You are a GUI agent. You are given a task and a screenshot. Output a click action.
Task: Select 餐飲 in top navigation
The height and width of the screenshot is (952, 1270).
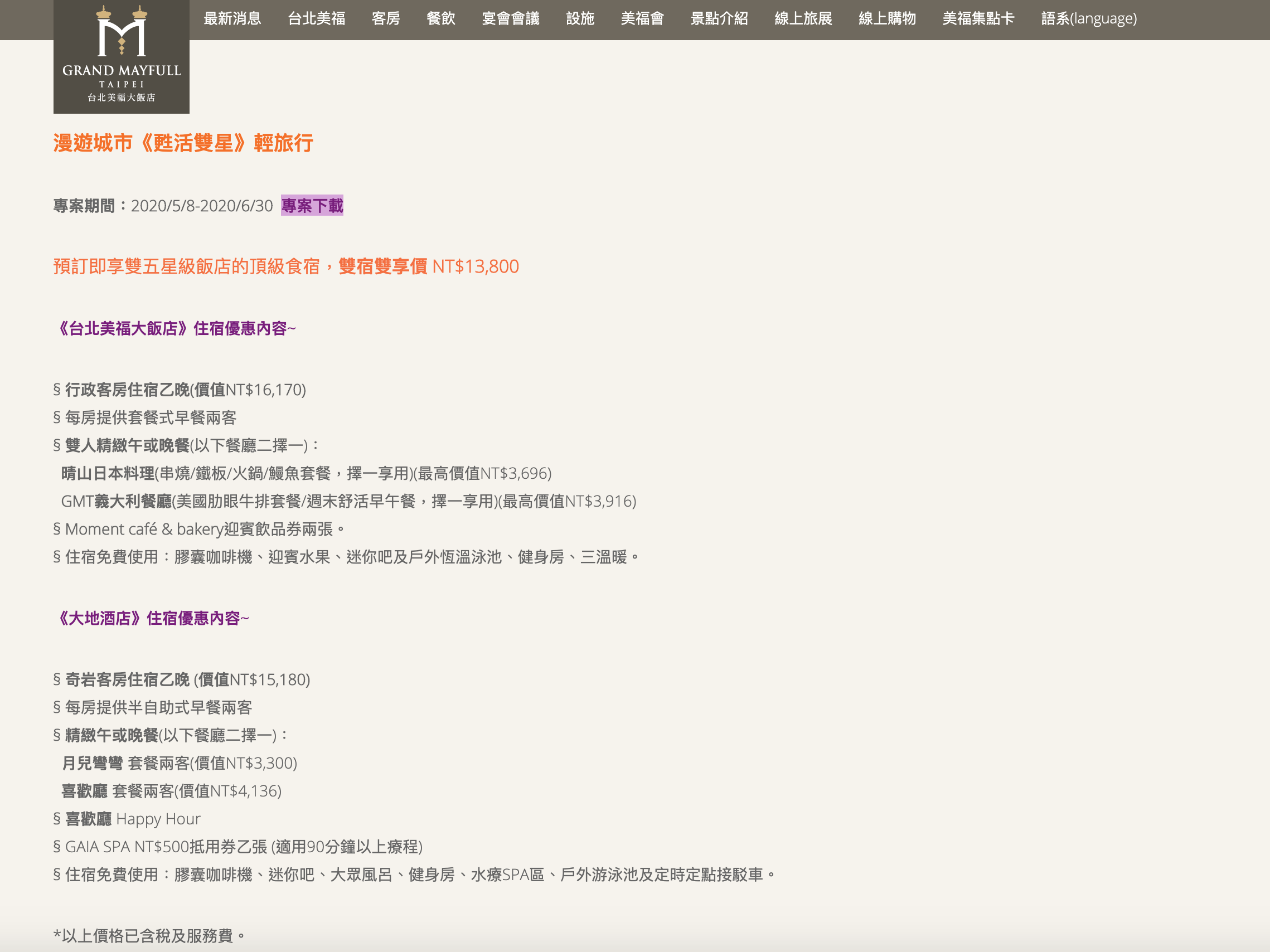coord(441,19)
